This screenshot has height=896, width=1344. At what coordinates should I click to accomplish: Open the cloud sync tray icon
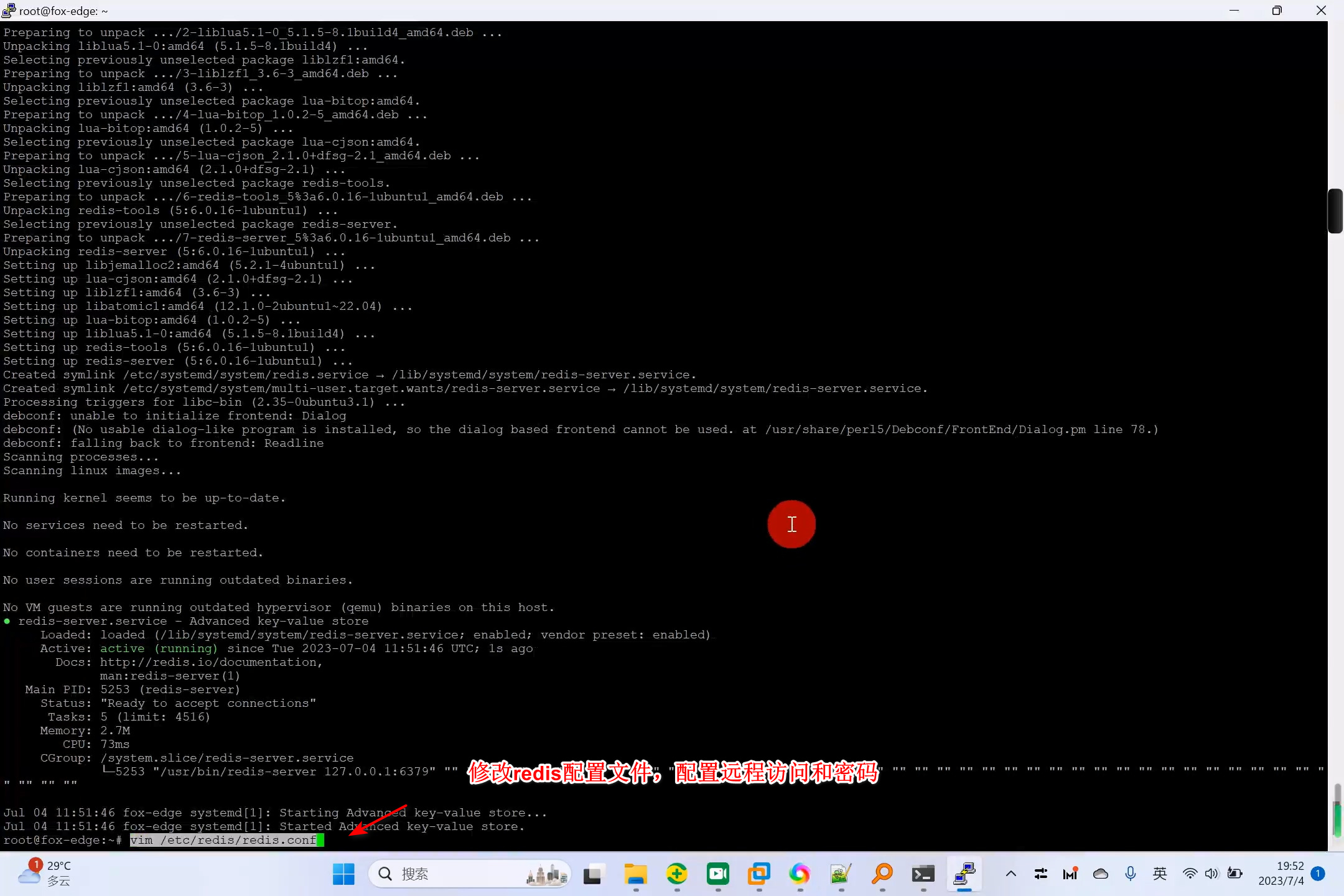pos(1100,874)
